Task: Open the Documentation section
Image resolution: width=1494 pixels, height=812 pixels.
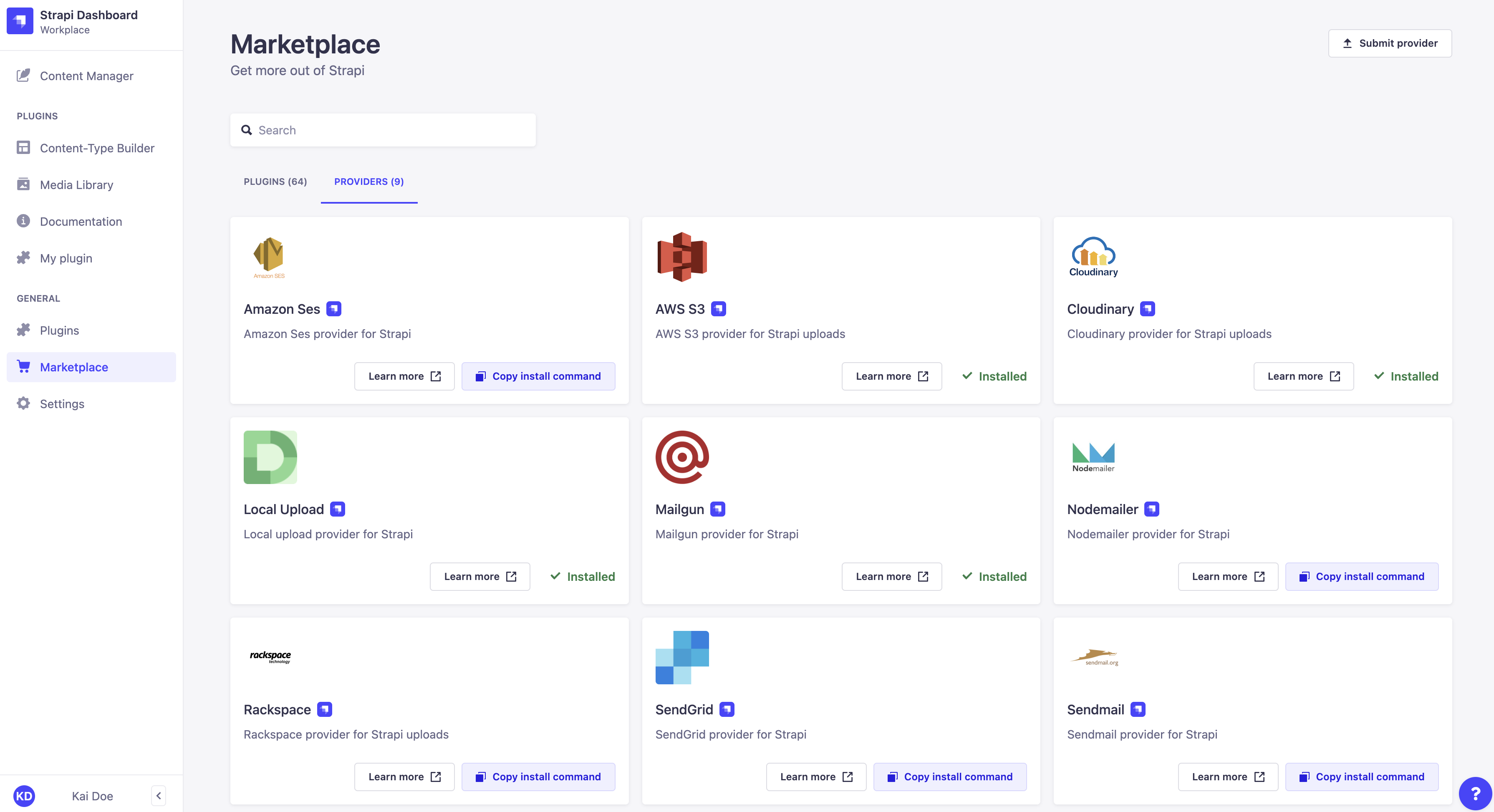Action: click(81, 221)
